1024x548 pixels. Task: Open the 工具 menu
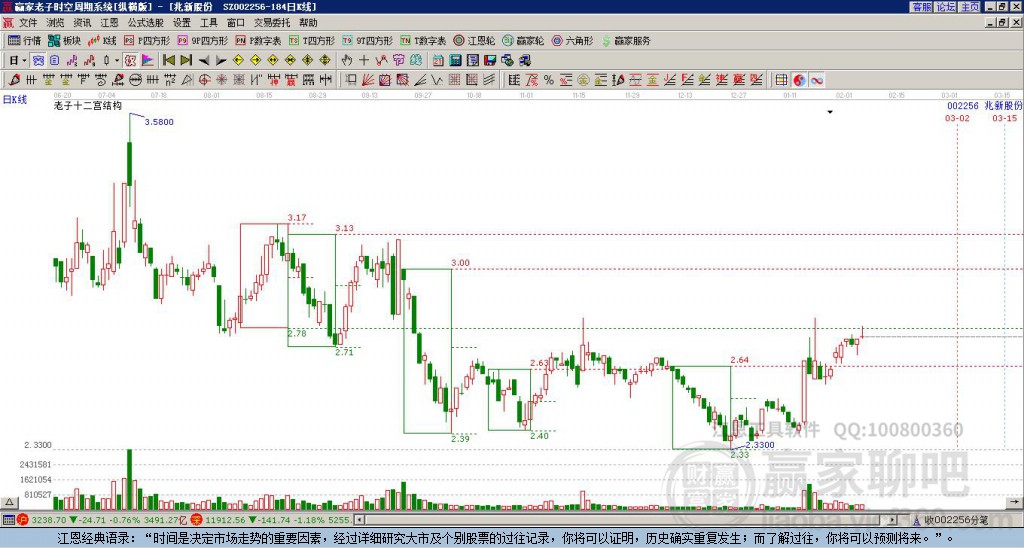point(209,23)
